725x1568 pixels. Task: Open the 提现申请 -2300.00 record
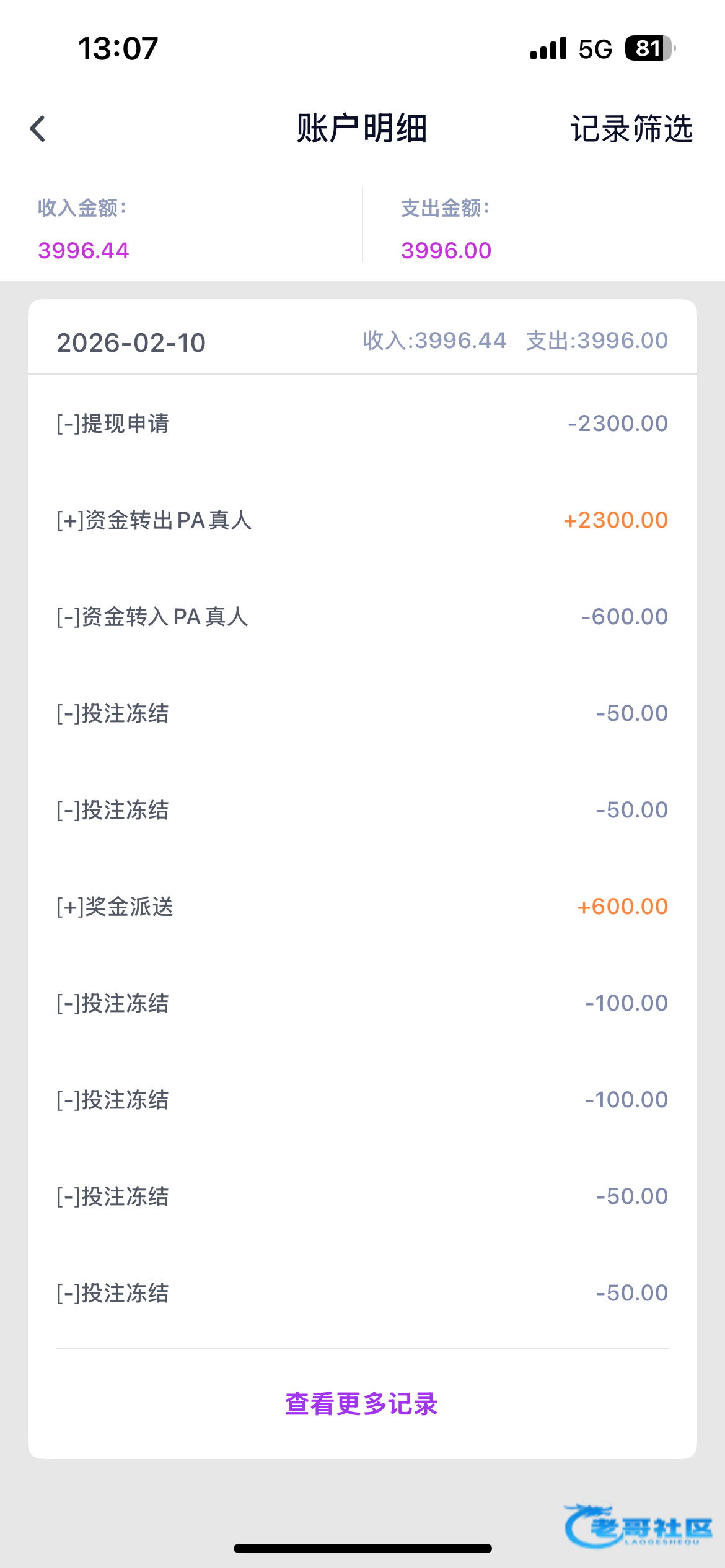pyautogui.click(x=362, y=424)
